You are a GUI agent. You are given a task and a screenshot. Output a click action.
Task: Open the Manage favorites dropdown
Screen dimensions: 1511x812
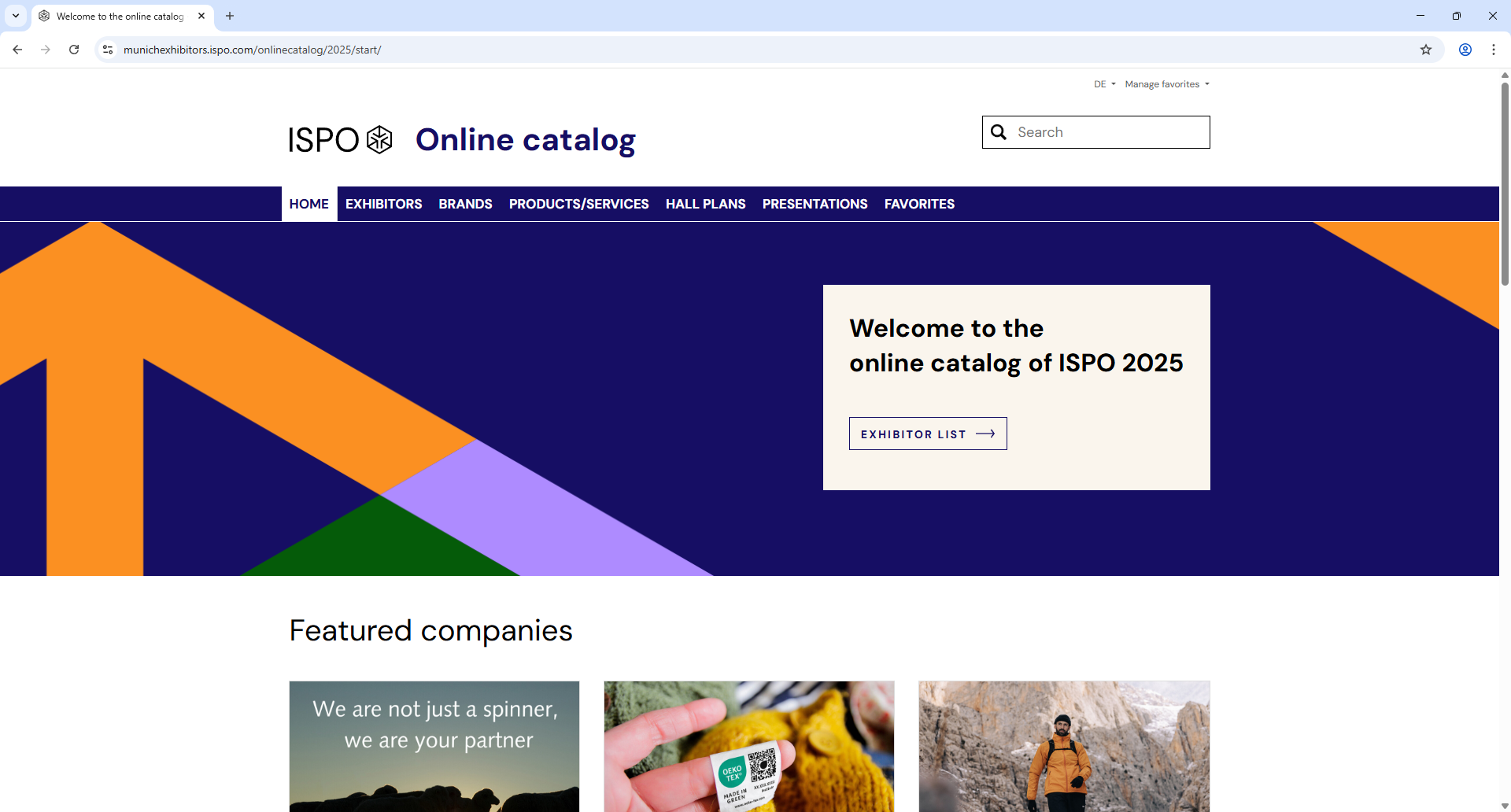coord(1166,84)
